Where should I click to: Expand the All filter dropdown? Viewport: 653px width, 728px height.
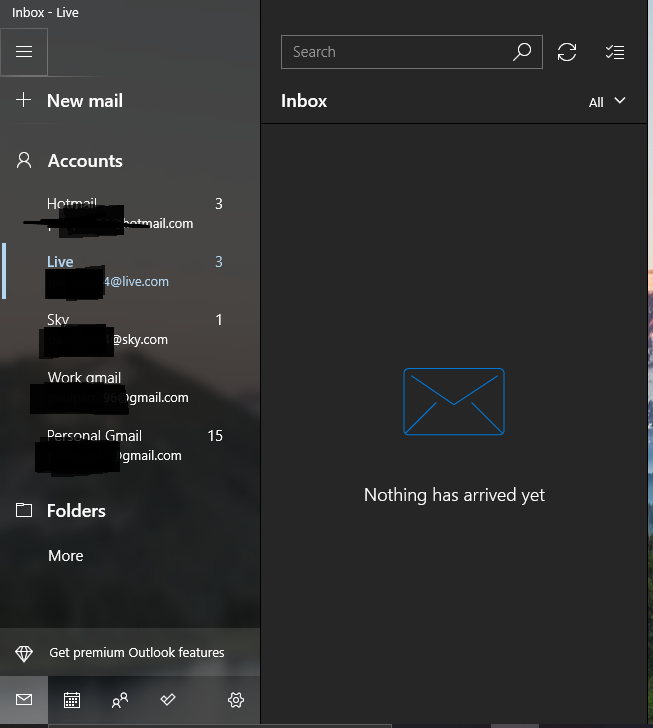607,101
